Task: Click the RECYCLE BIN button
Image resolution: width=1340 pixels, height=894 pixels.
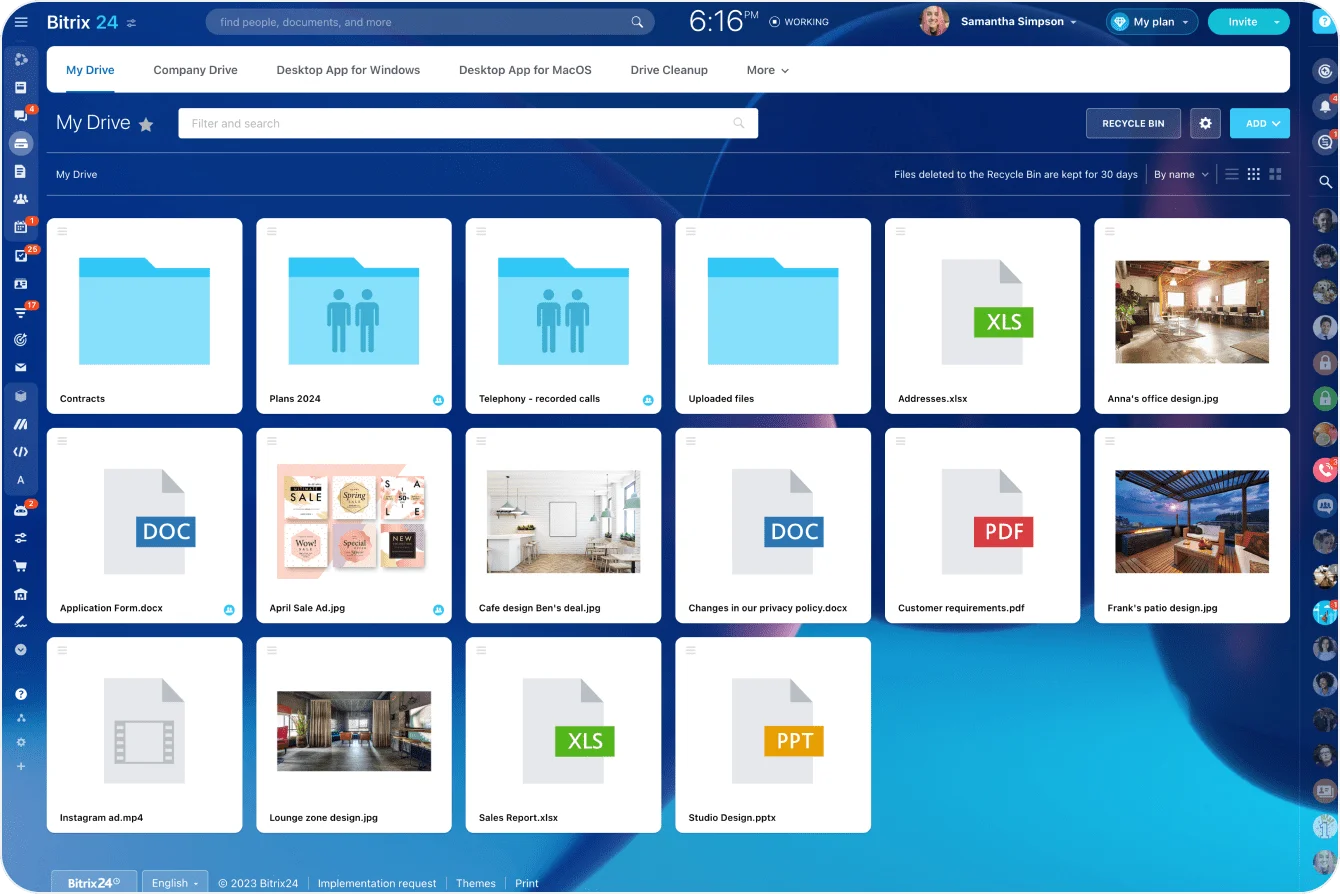Action: [1133, 123]
